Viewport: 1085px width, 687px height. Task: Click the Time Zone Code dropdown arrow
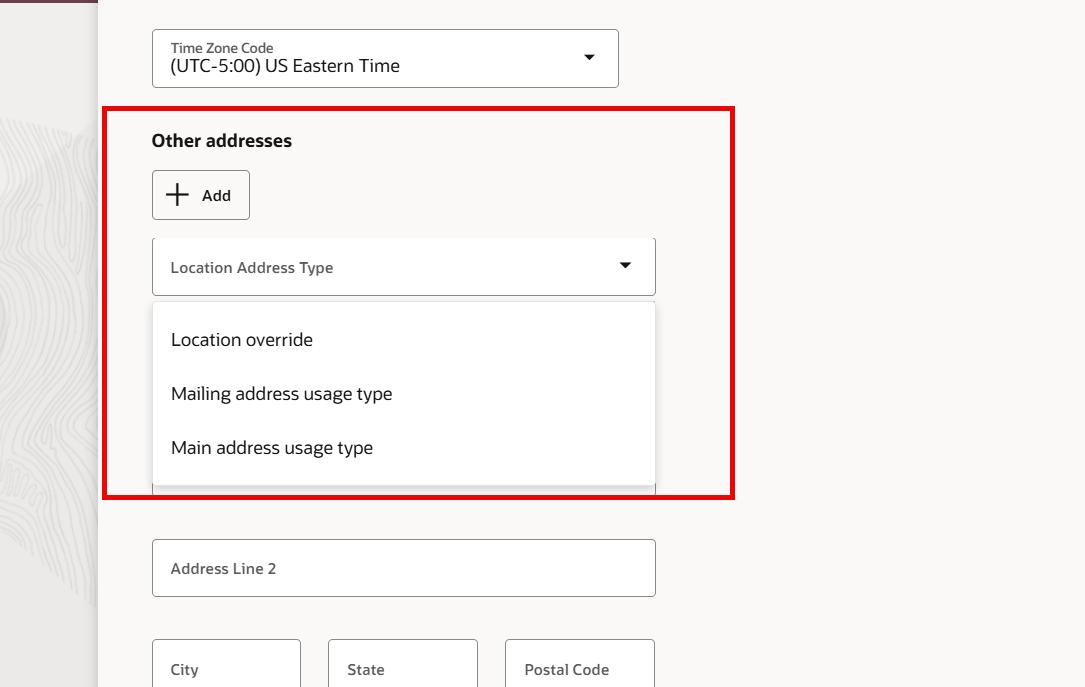pyautogui.click(x=589, y=57)
